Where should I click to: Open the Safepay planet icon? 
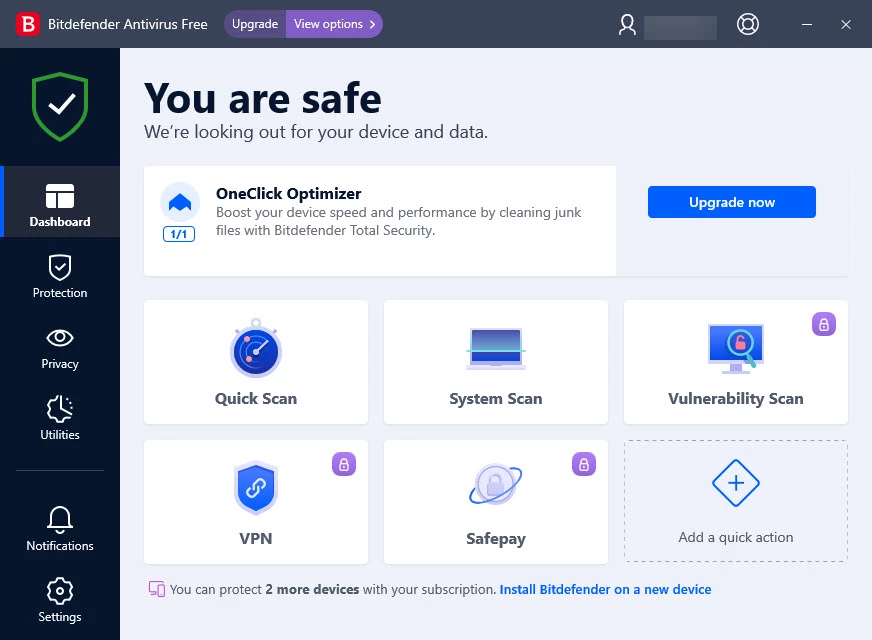tap(496, 486)
